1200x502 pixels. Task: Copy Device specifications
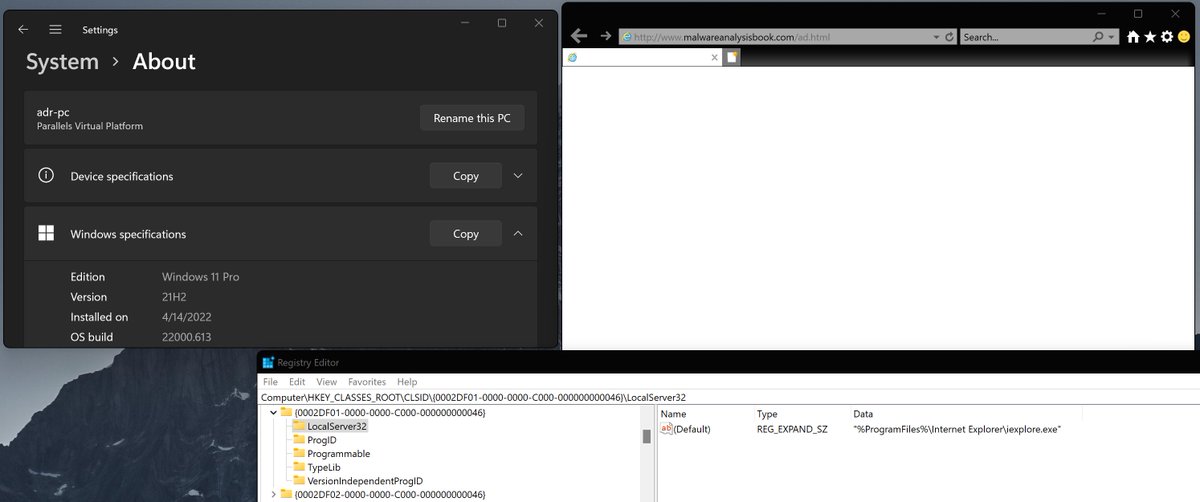tap(466, 176)
